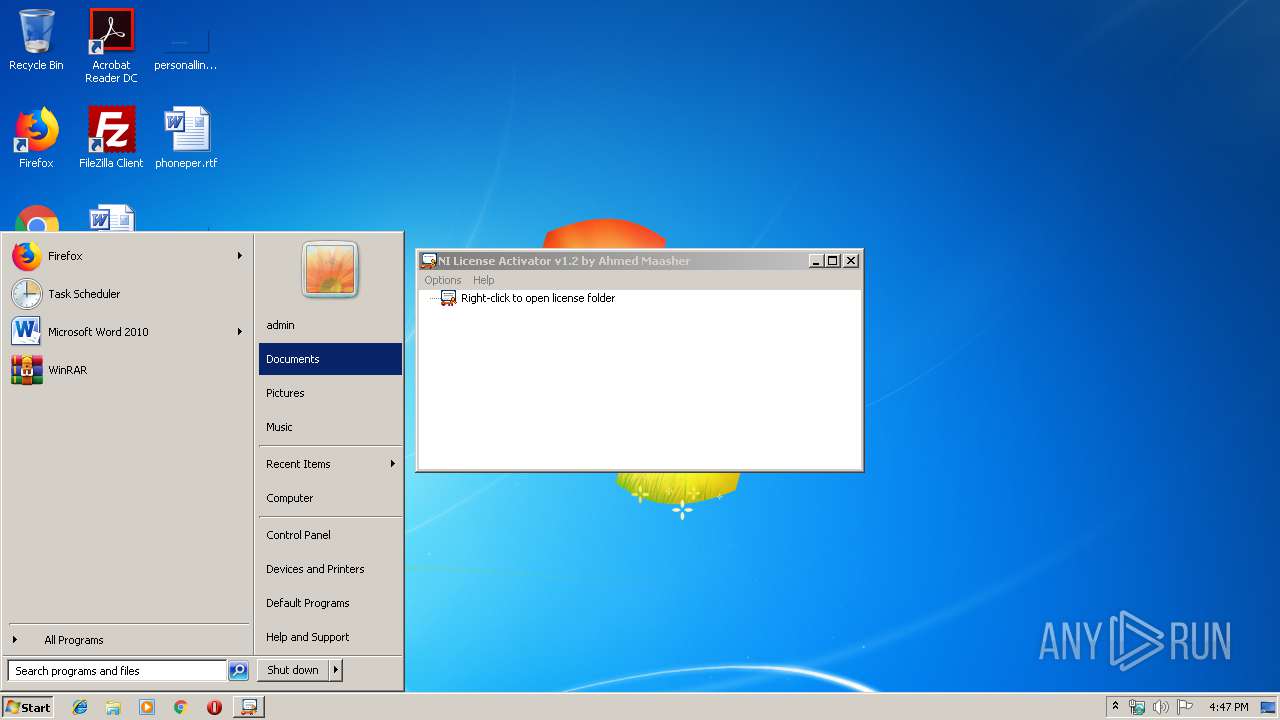Click the network tray icon
Screen dimensions: 1280x720
click(1137, 707)
